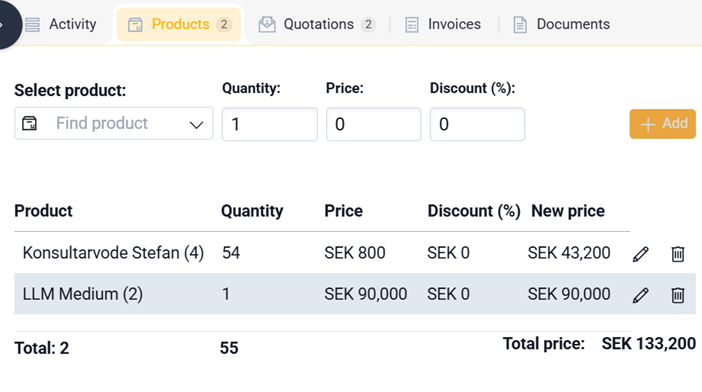Click the Product column header
The height and width of the screenshot is (392, 702).
[43, 211]
